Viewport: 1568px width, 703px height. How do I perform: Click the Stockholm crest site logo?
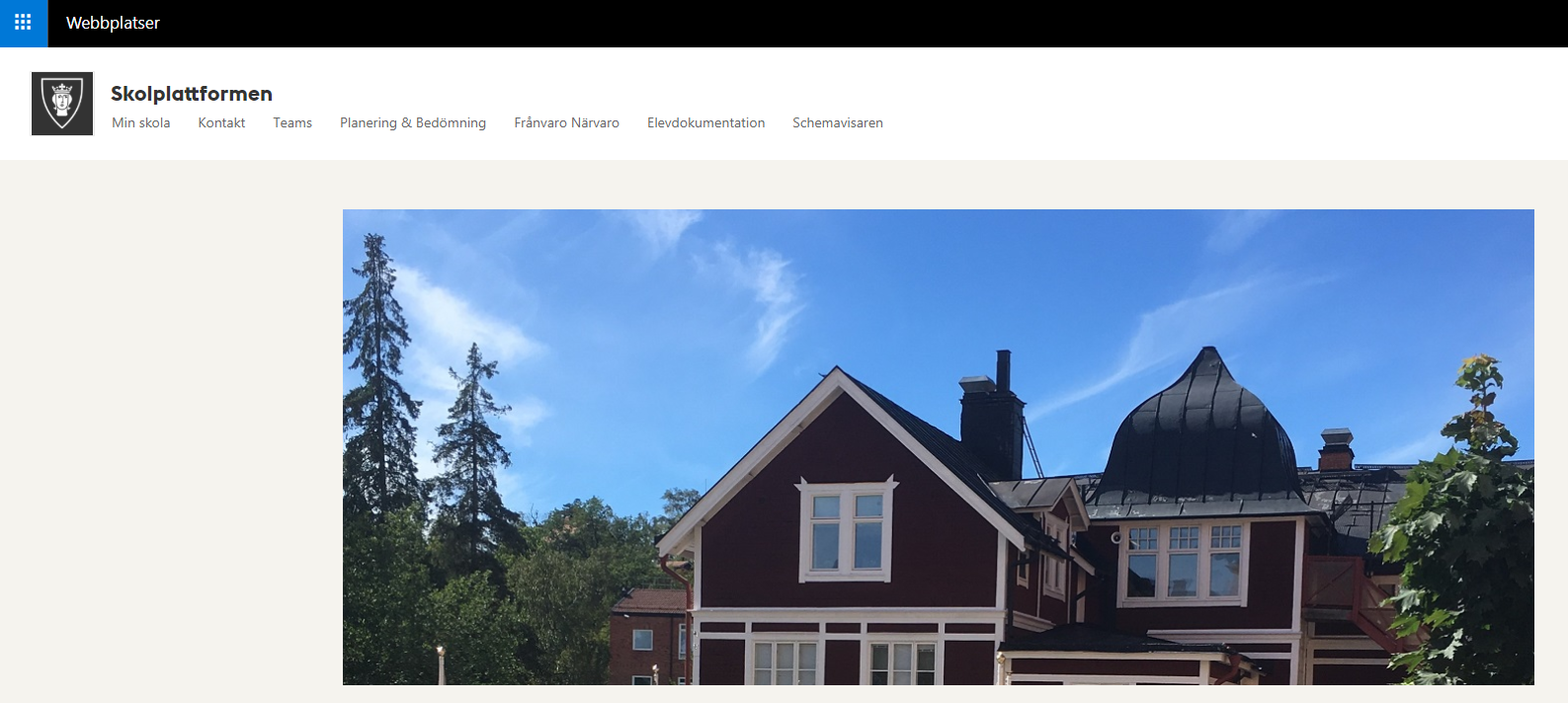[x=62, y=104]
